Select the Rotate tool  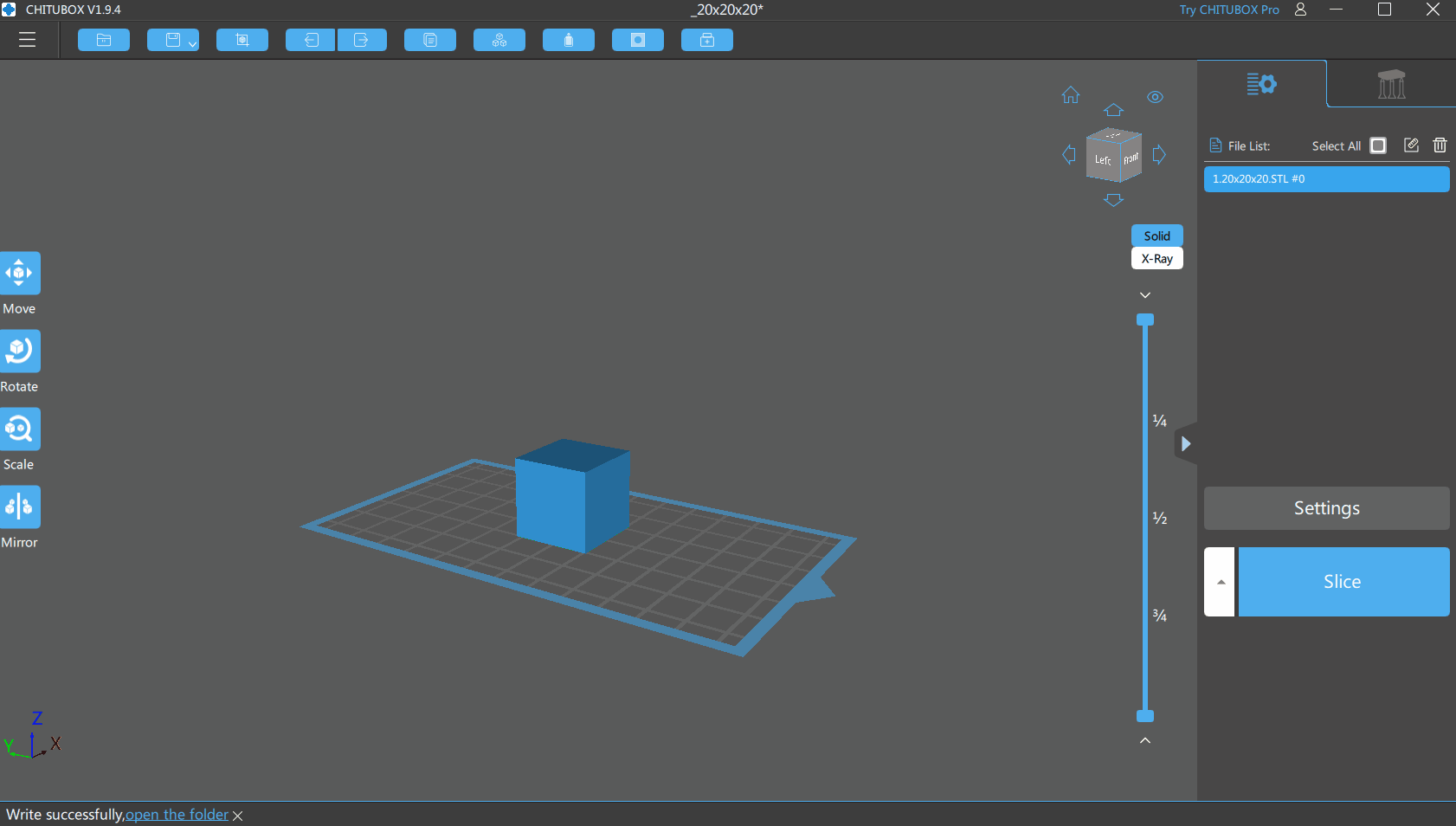[20, 352]
